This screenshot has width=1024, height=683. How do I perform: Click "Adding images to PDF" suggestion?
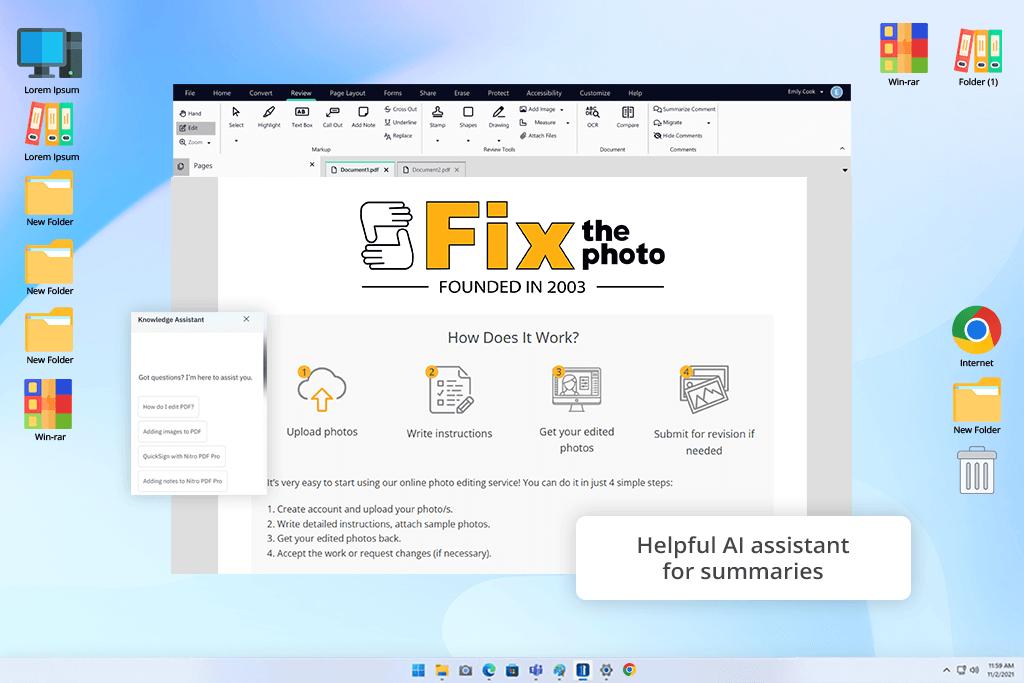tap(172, 432)
